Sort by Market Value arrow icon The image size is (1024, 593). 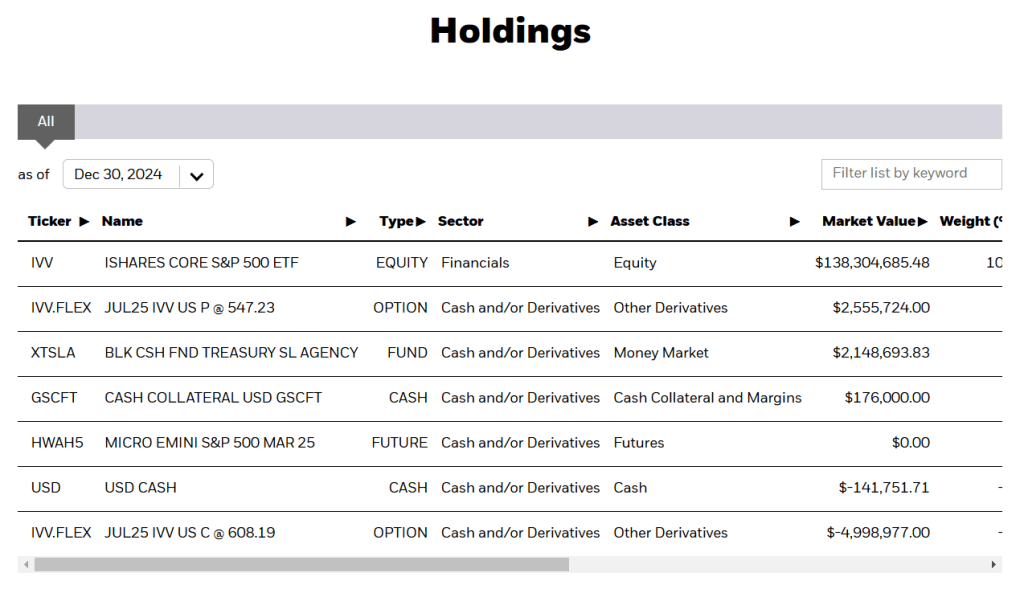pyautogui.click(x=922, y=222)
